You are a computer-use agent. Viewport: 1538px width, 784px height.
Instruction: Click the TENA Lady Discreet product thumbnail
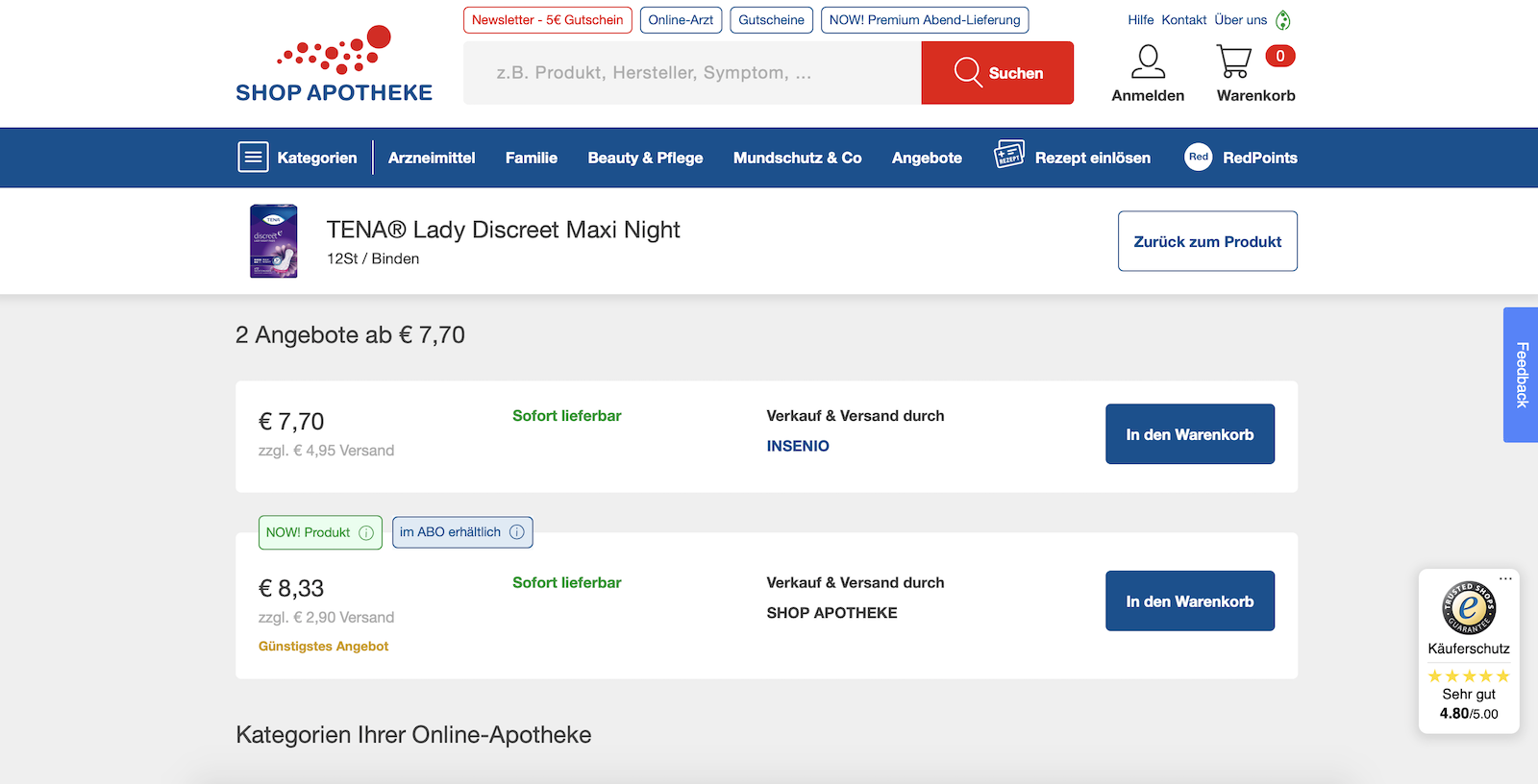pos(274,241)
